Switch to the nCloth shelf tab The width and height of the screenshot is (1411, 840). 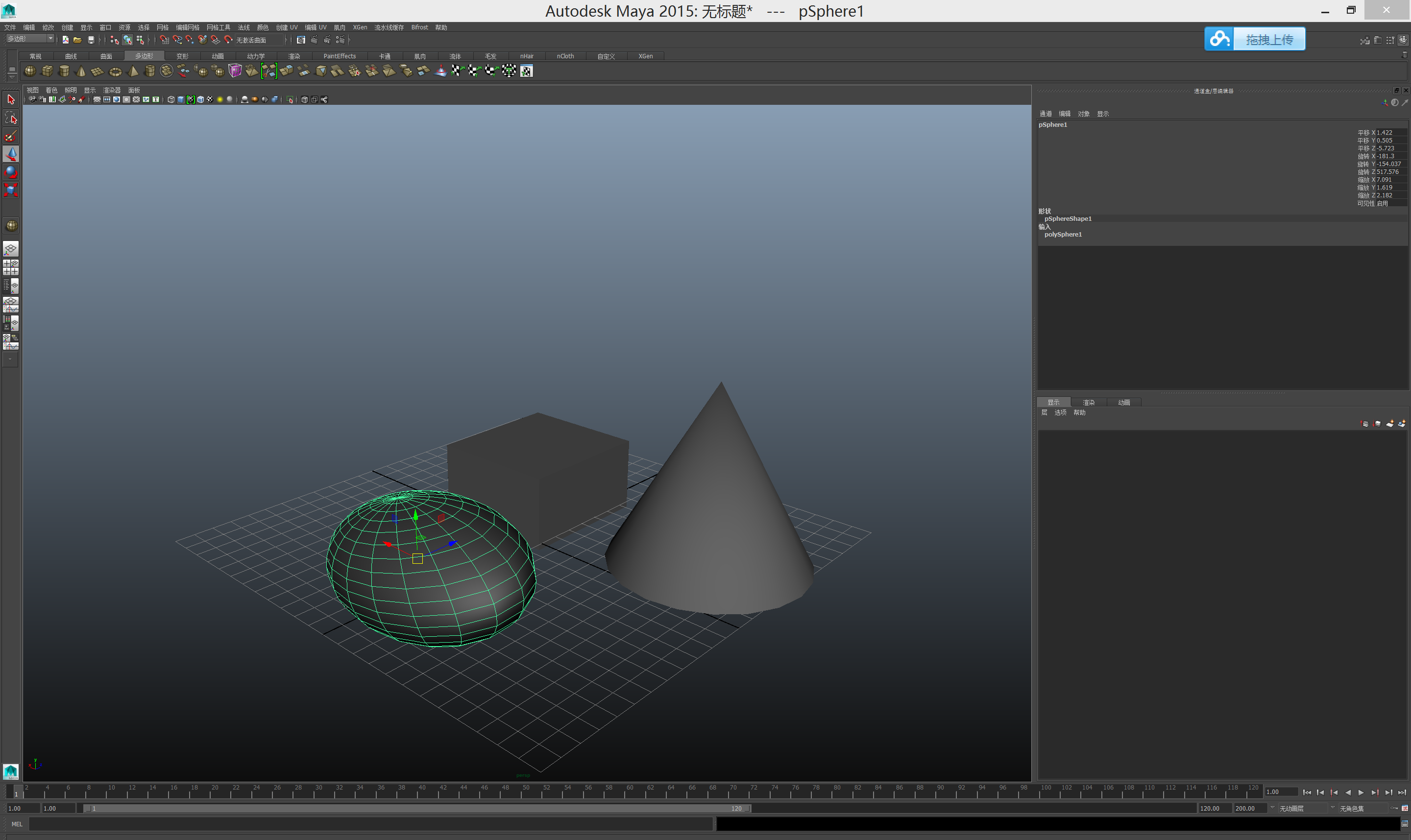(x=565, y=56)
